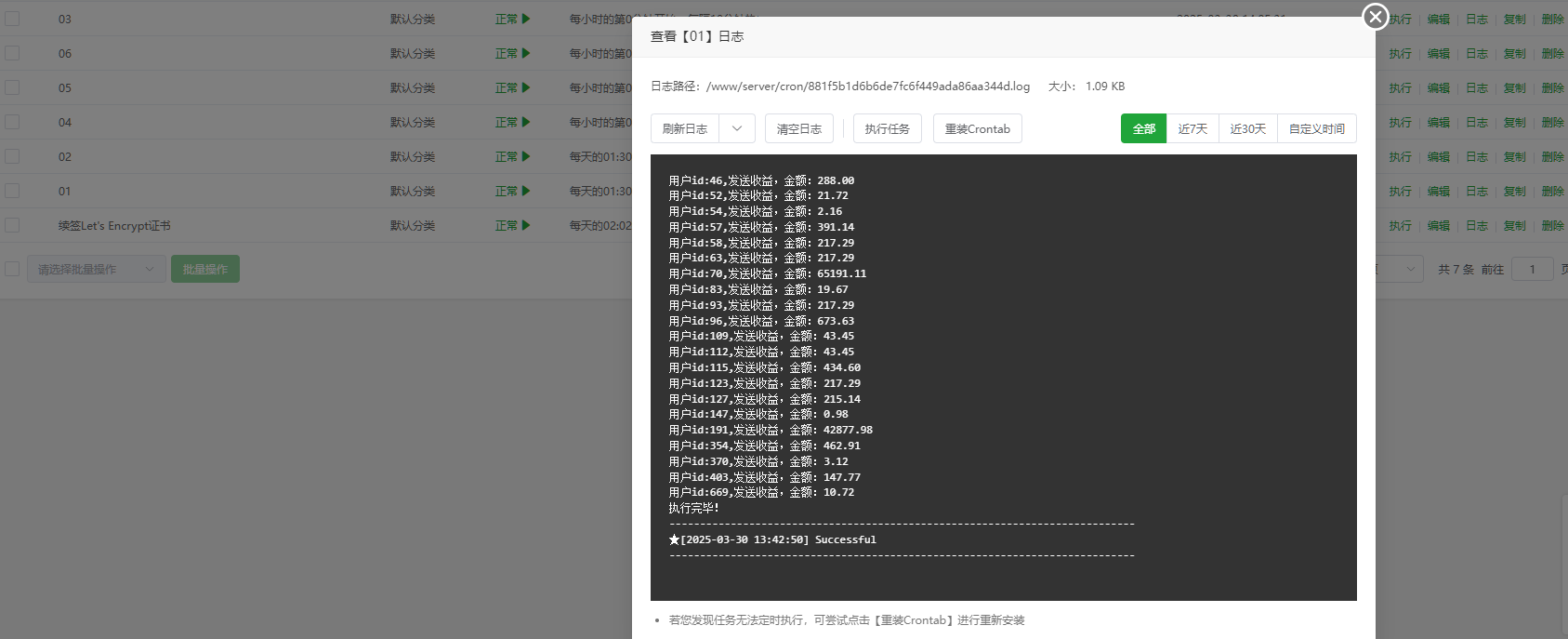1568x639 pixels.
Task: Click the play icon in Let's Encrypt row
Action: click(x=526, y=225)
